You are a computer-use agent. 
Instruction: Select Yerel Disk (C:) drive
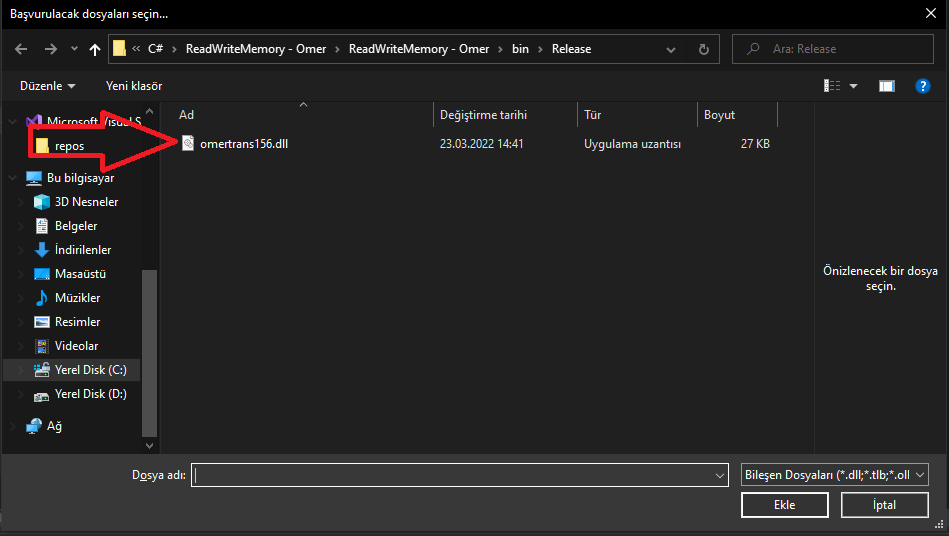click(91, 370)
